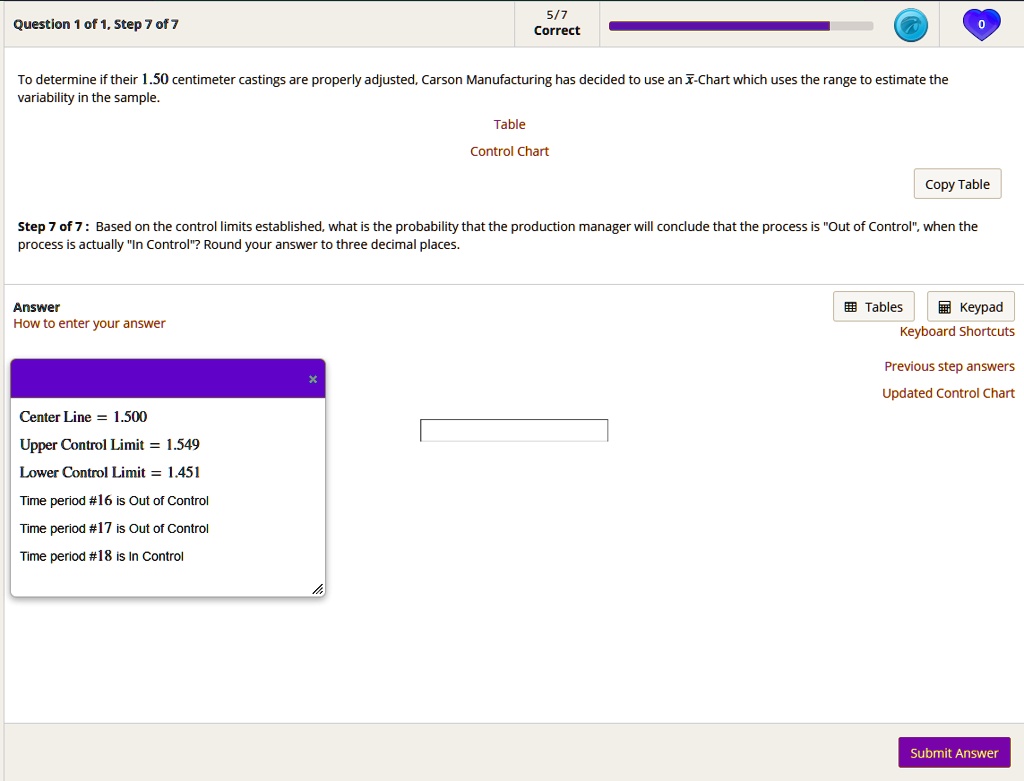Open the Updated Control Chart

(948, 393)
